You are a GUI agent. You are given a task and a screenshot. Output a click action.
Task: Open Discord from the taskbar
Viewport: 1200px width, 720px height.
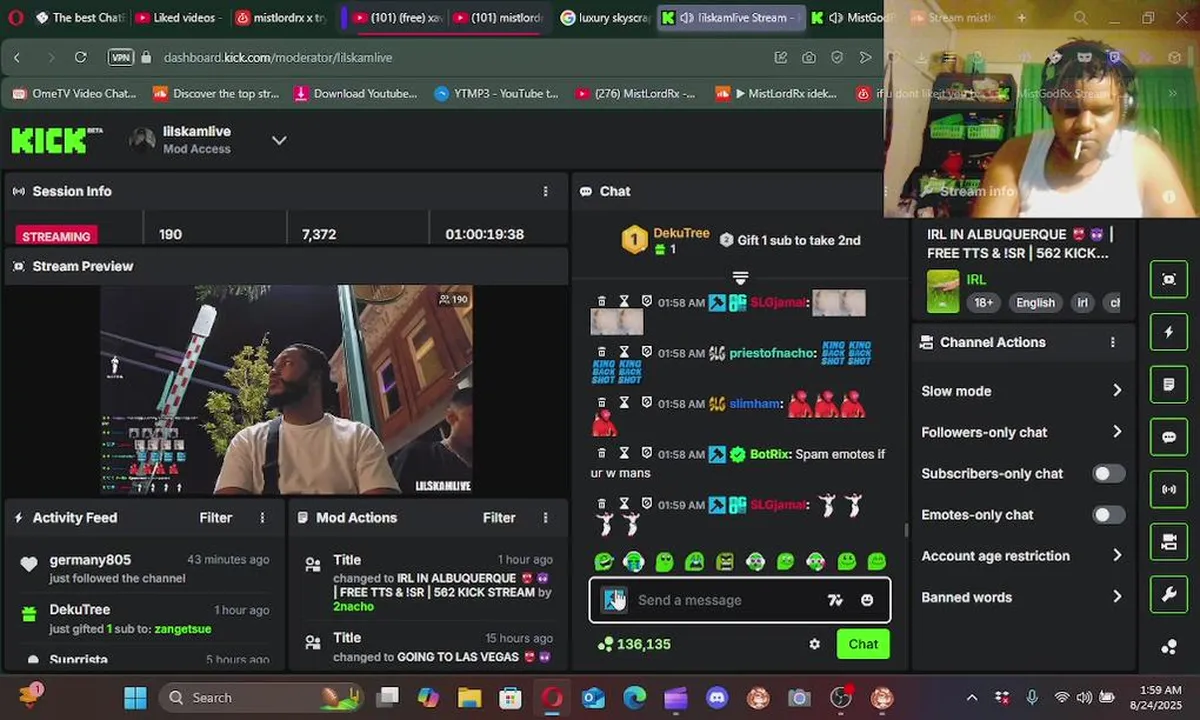[717, 697]
